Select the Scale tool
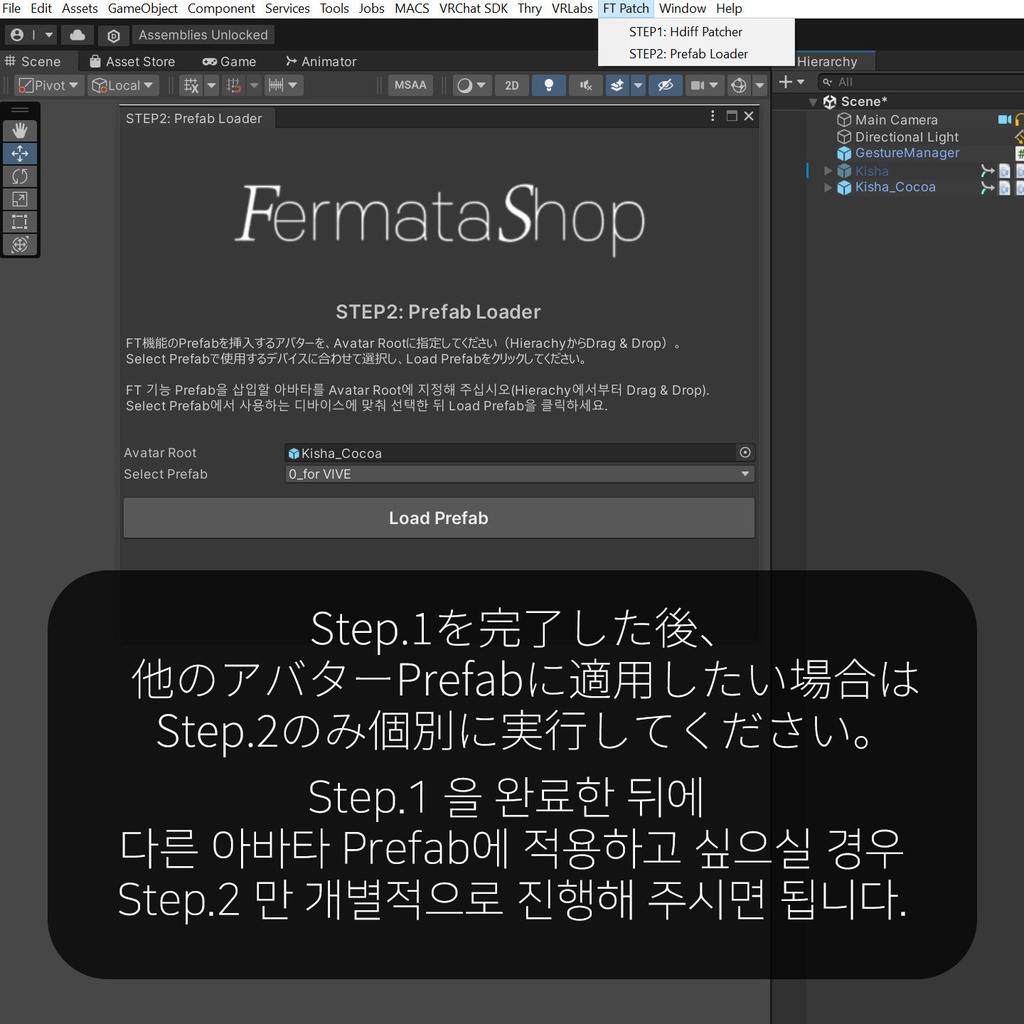 (20, 199)
